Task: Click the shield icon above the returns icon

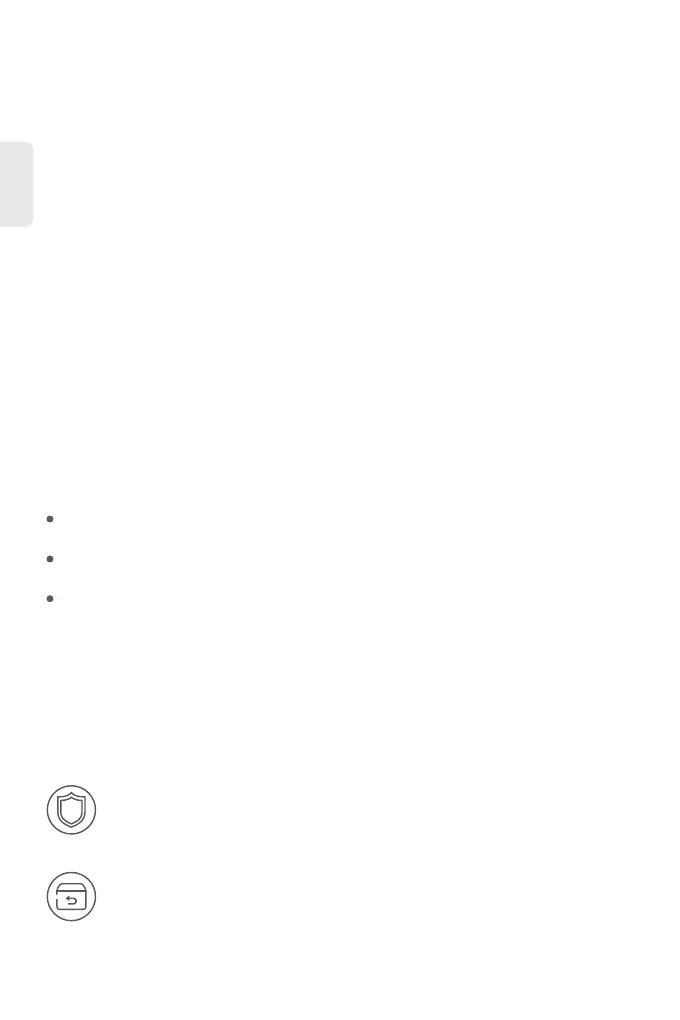Action: [72, 810]
